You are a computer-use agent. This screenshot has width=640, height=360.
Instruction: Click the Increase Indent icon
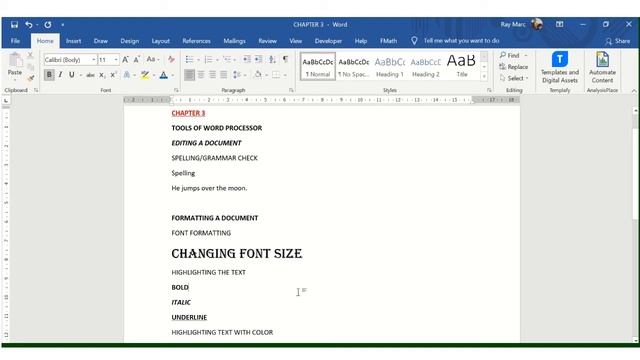point(259,60)
